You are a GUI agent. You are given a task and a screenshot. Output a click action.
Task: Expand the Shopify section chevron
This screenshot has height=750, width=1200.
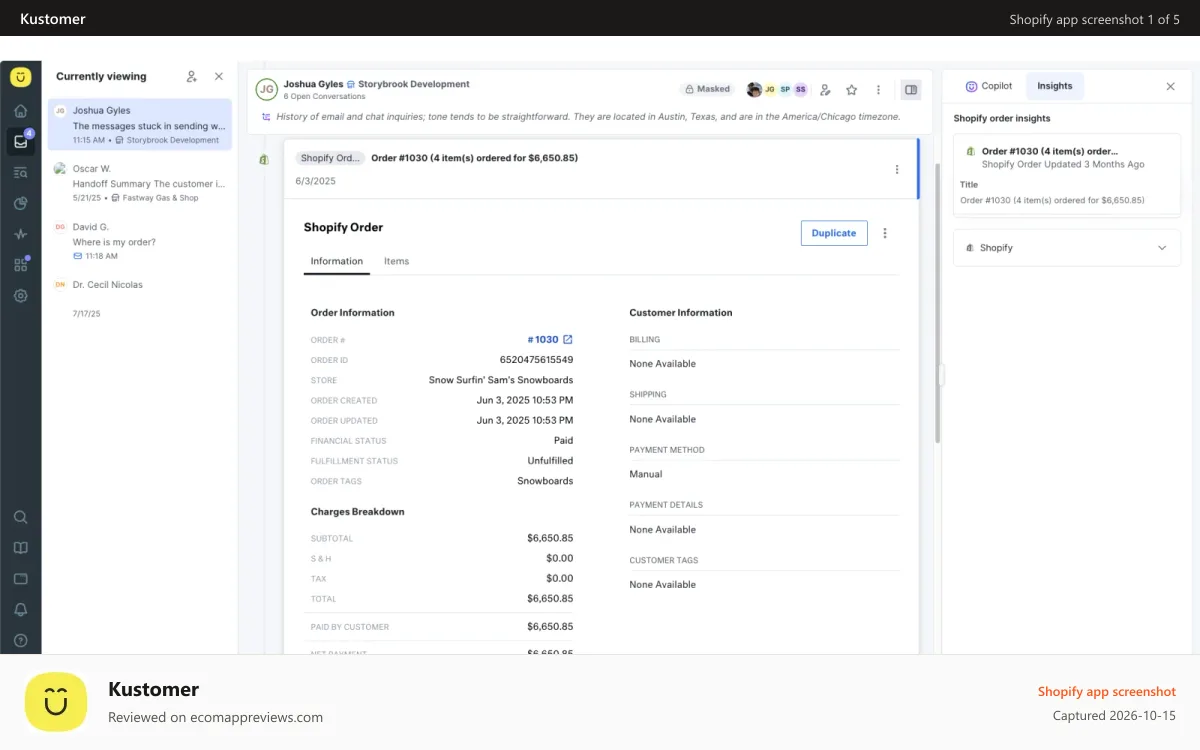click(1162, 248)
